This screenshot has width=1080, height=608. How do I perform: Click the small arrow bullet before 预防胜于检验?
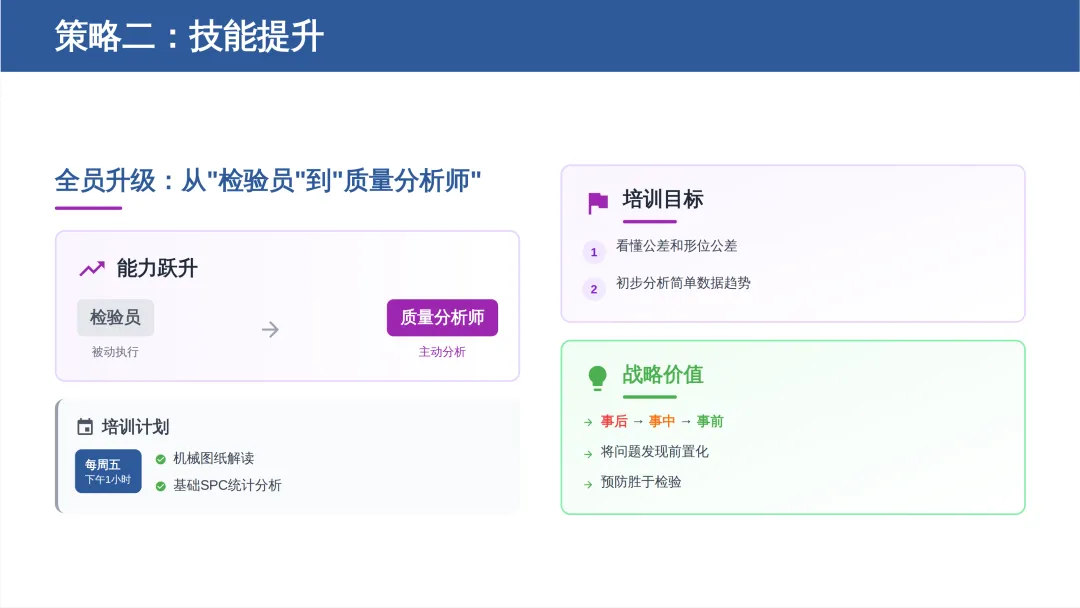(x=588, y=484)
